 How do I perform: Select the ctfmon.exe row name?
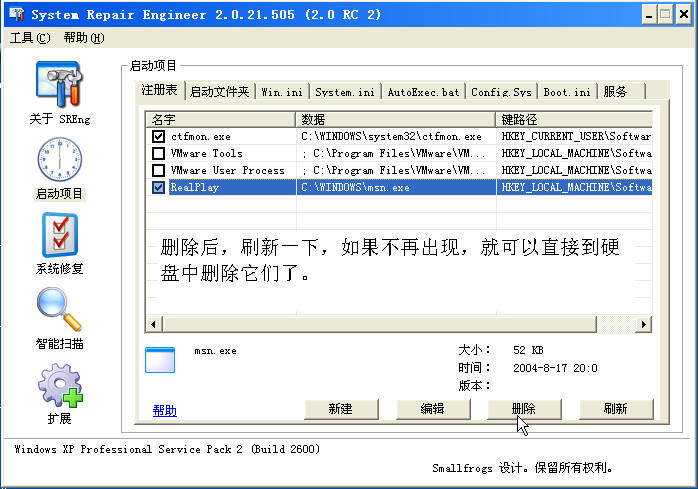(201, 136)
